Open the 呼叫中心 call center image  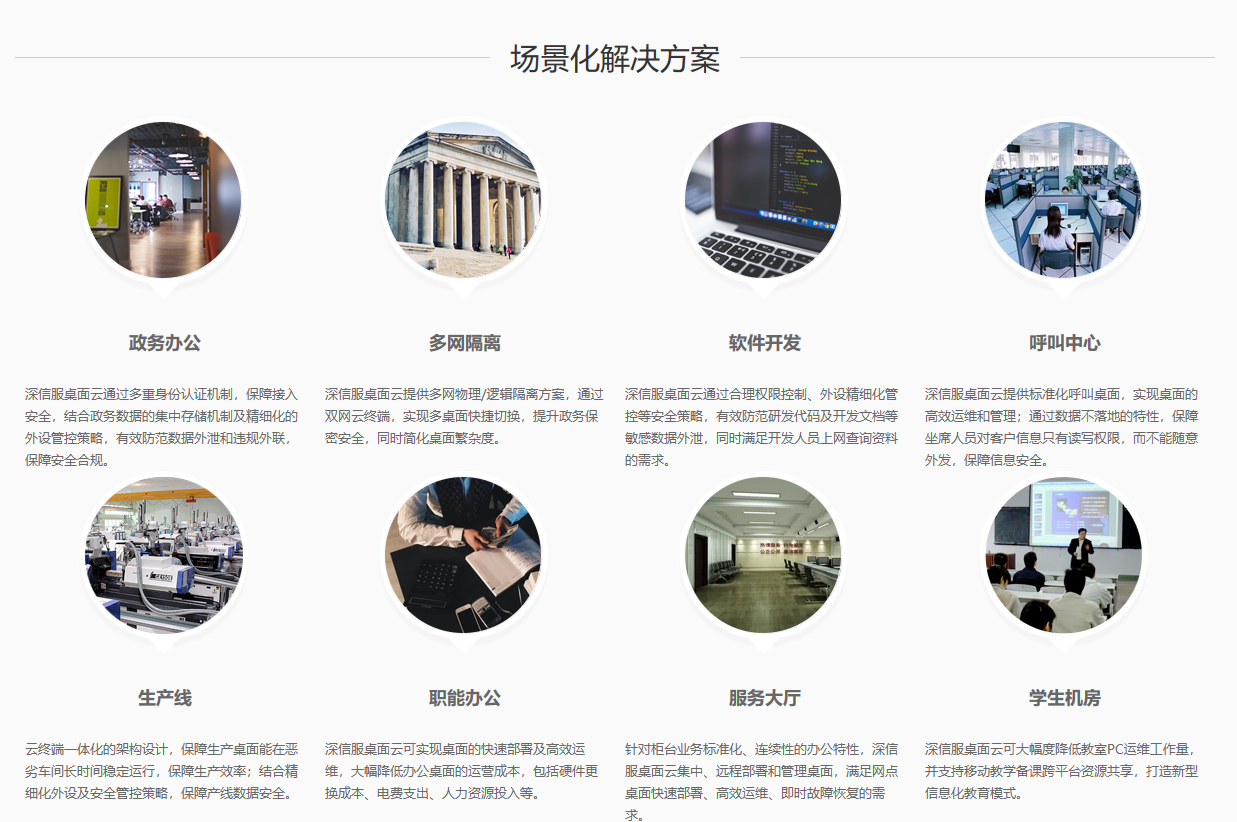tap(1063, 200)
